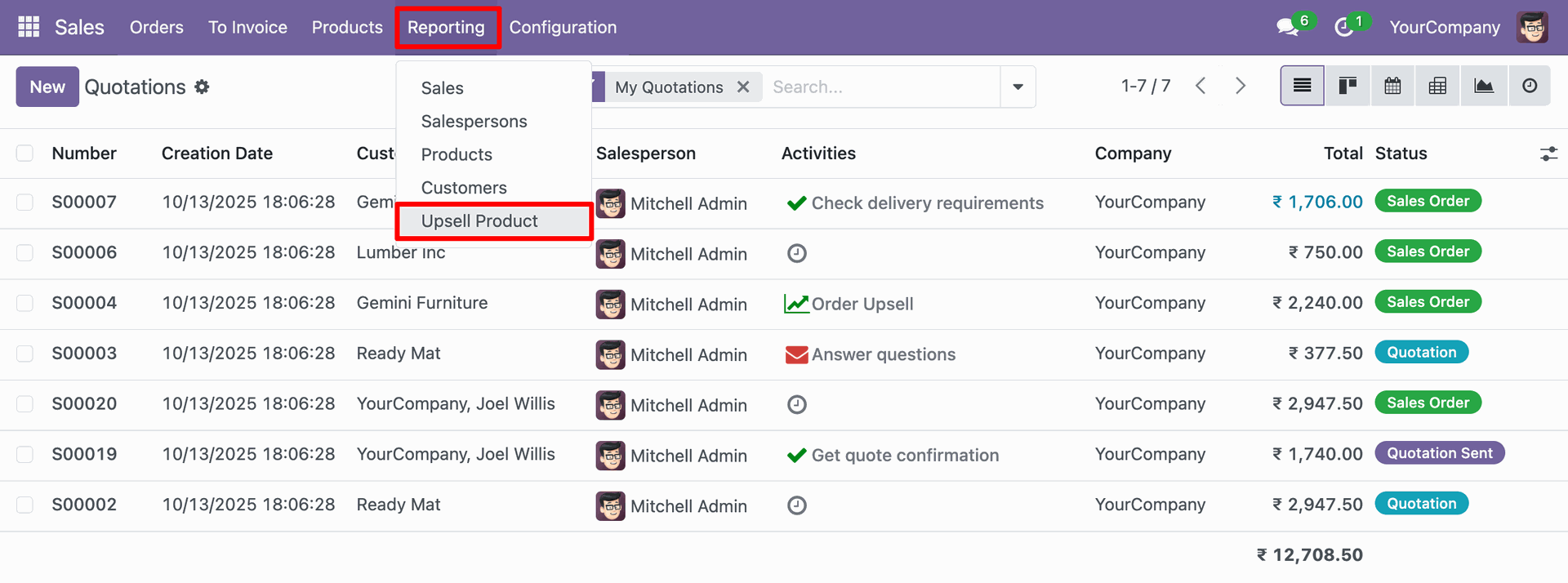Image resolution: width=1568 pixels, height=583 pixels.
Task: Go to next page of records
Action: tap(1241, 86)
